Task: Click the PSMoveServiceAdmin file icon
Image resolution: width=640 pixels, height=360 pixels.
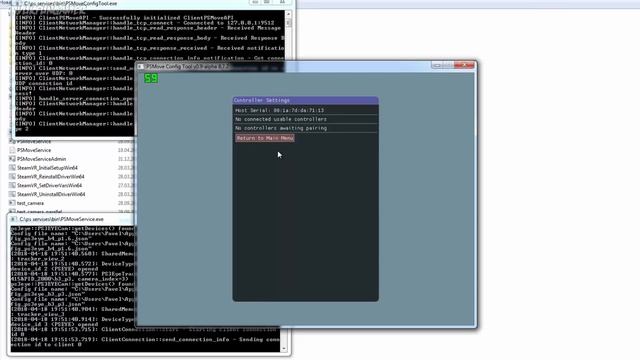Action: pos(12,159)
